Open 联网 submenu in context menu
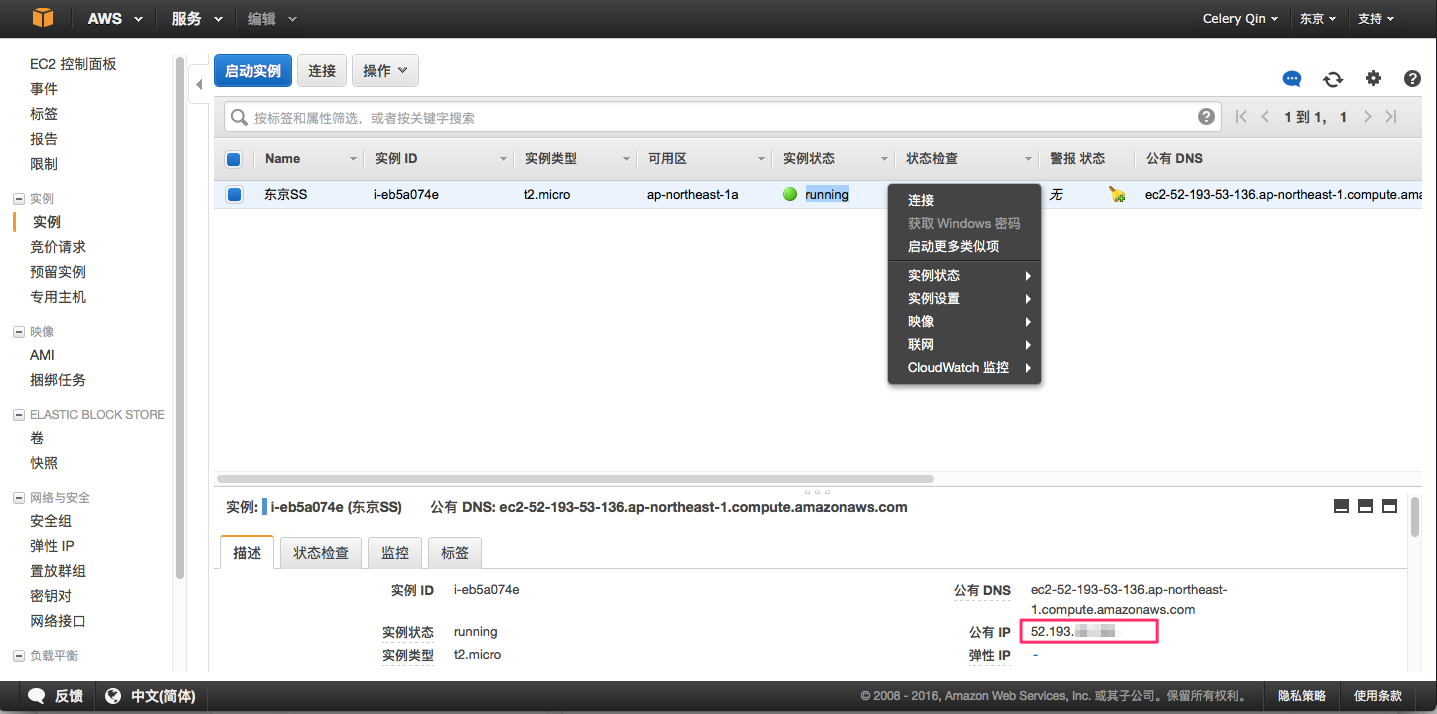The width and height of the screenshot is (1437, 714). pos(965,344)
